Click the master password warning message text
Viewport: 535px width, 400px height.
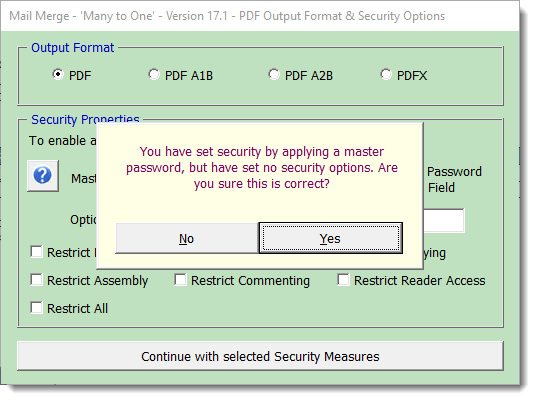(x=262, y=168)
